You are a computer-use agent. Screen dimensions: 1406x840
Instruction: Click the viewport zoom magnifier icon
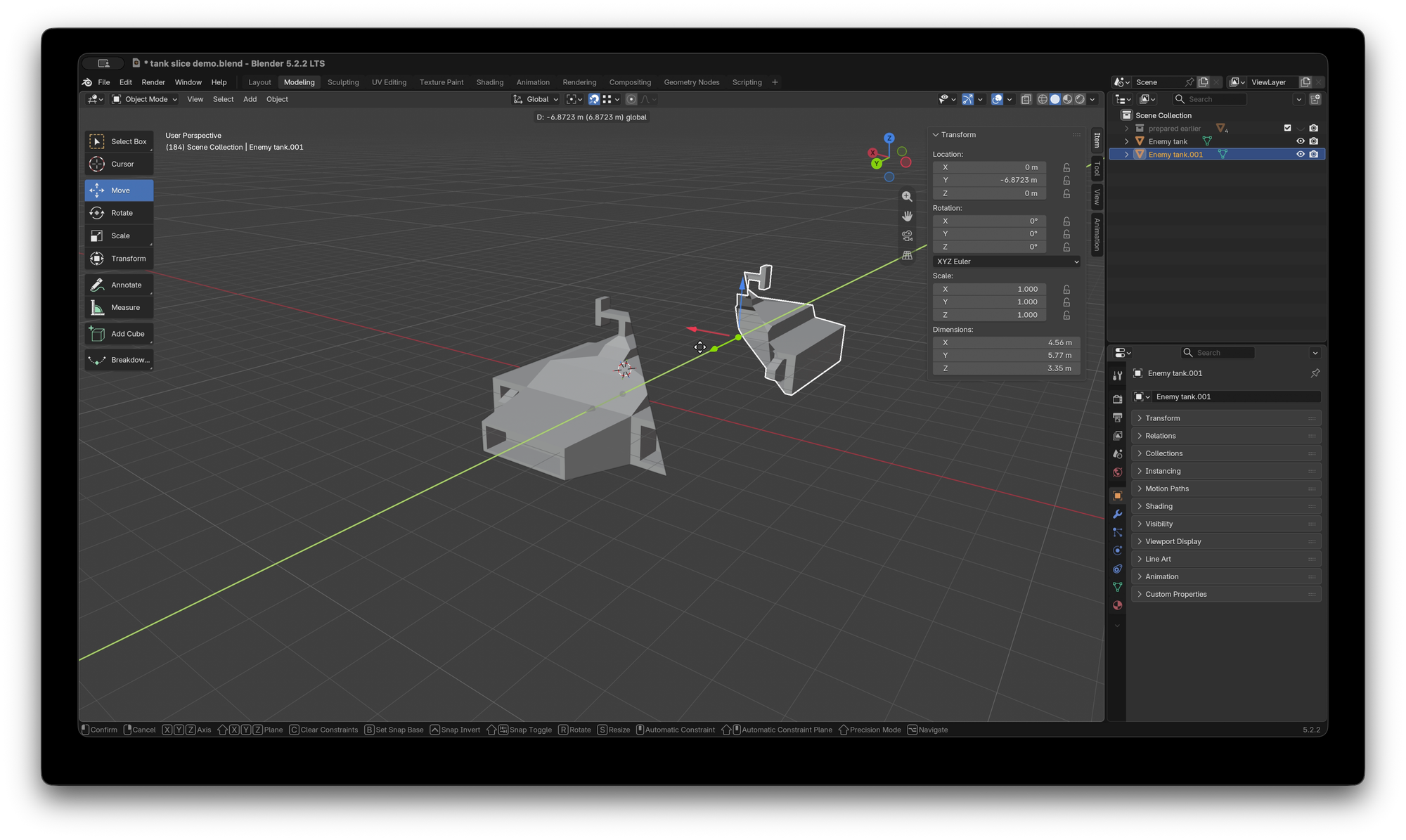pyautogui.click(x=907, y=197)
